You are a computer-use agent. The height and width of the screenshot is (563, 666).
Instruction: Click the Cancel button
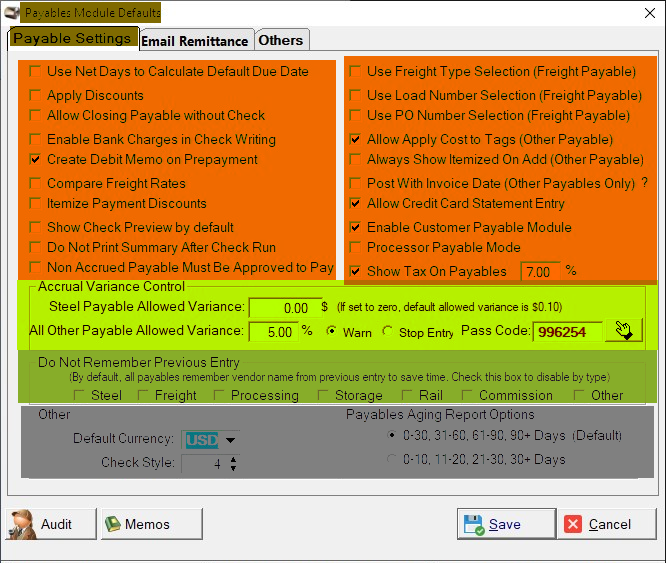coord(607,524)
